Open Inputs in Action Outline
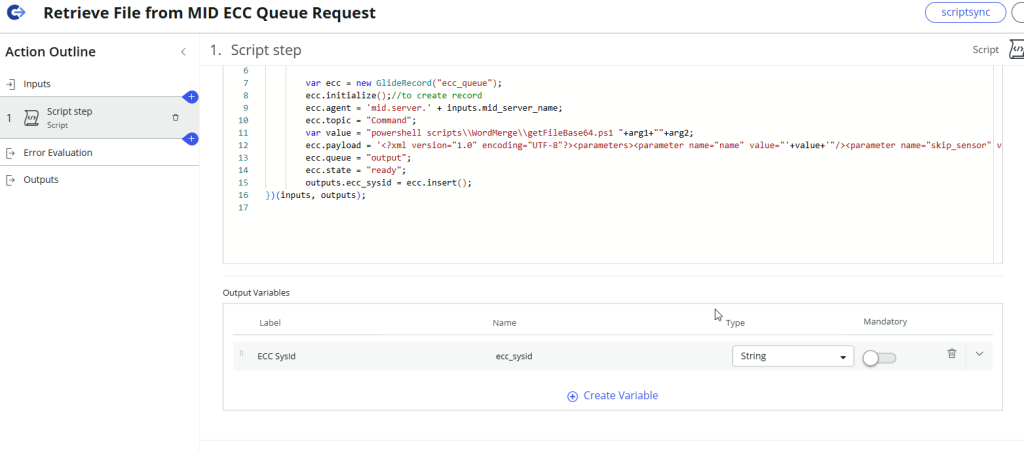The height and width of the screenshot is (451, 1024). [x=38, y=84]
